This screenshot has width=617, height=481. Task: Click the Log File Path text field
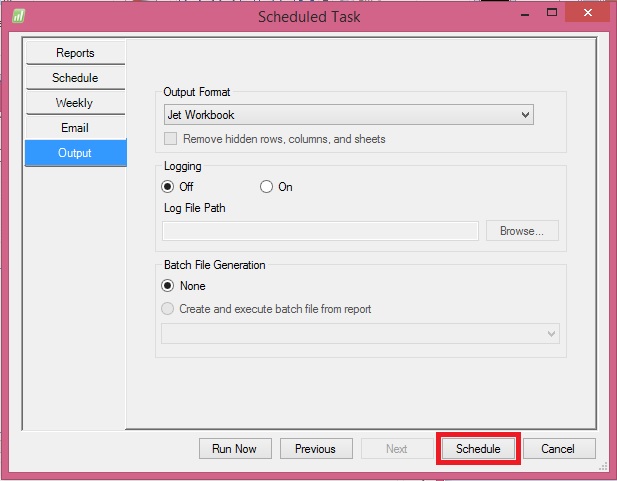pyautogui.click(x=320, y=231)
